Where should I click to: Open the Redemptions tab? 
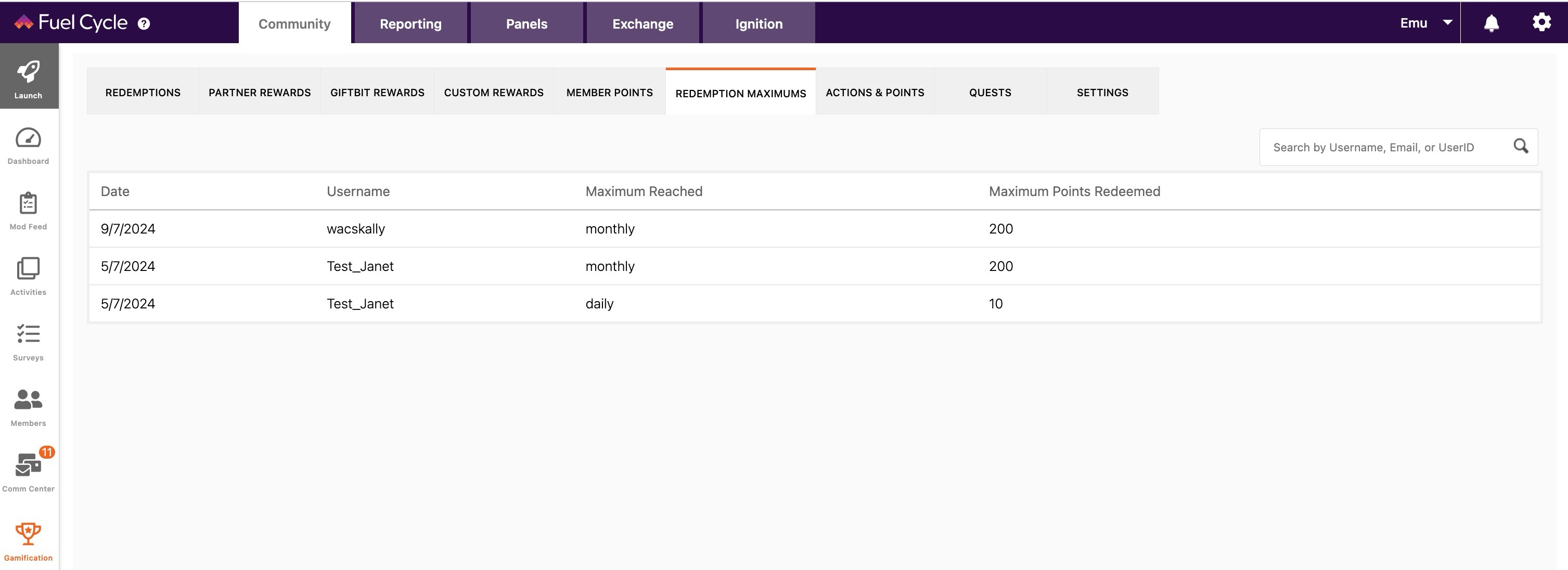143,92
